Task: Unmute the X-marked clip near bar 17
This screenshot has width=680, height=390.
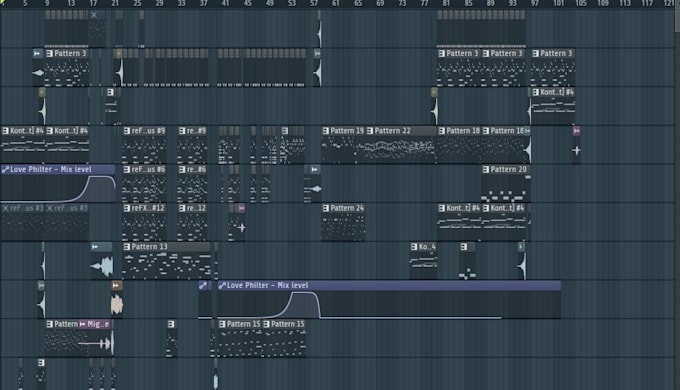Action: 94,15
